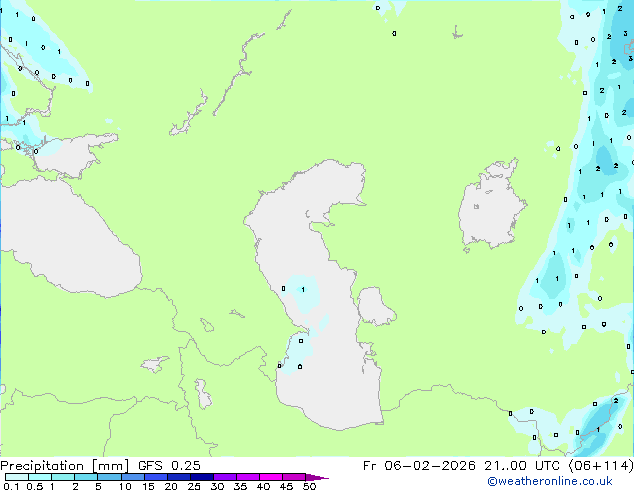The width and height of the screenshot is (634, 490).
Task: Pick the 10–15 mm legend color
Action: pos(133,477)
